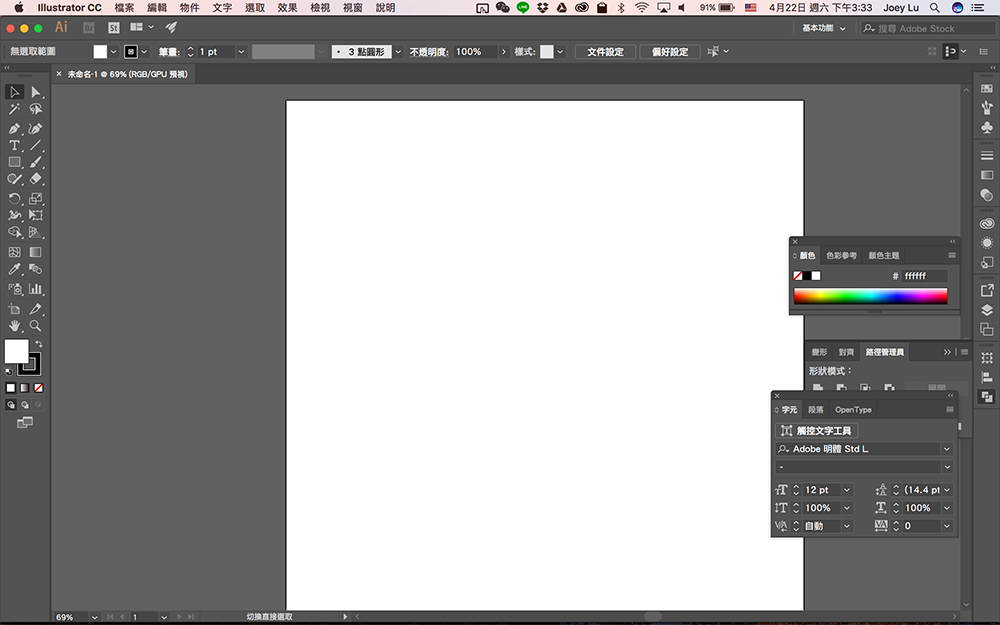Select the Type tool
1000x625 pixels.
tap(15, 145)
